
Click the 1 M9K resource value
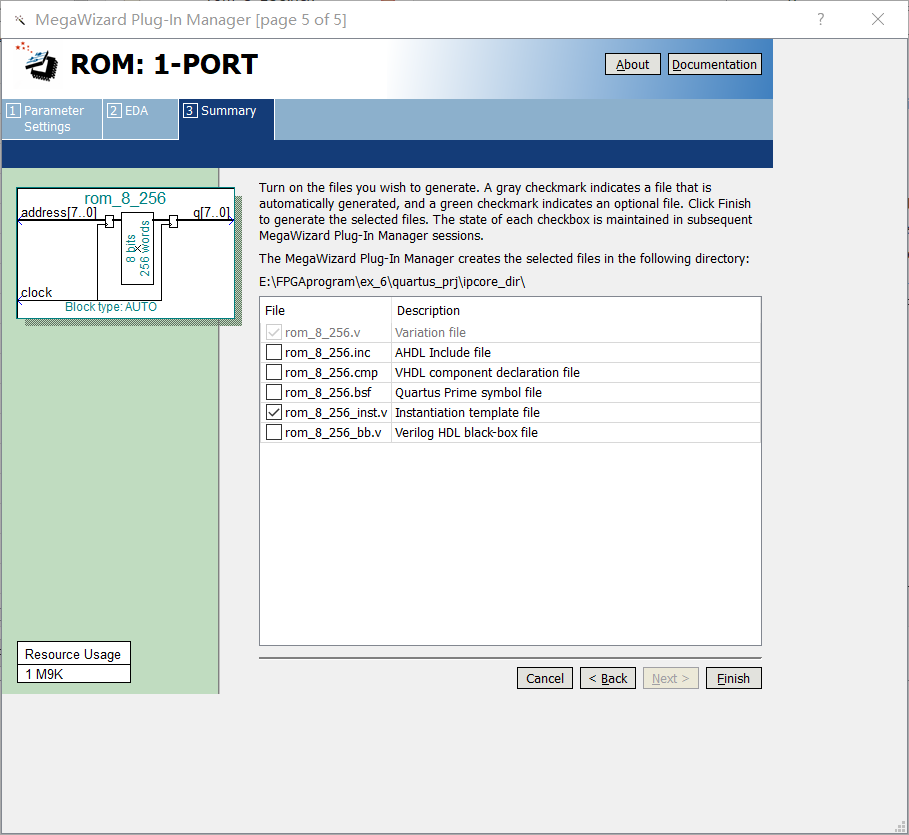44,674
